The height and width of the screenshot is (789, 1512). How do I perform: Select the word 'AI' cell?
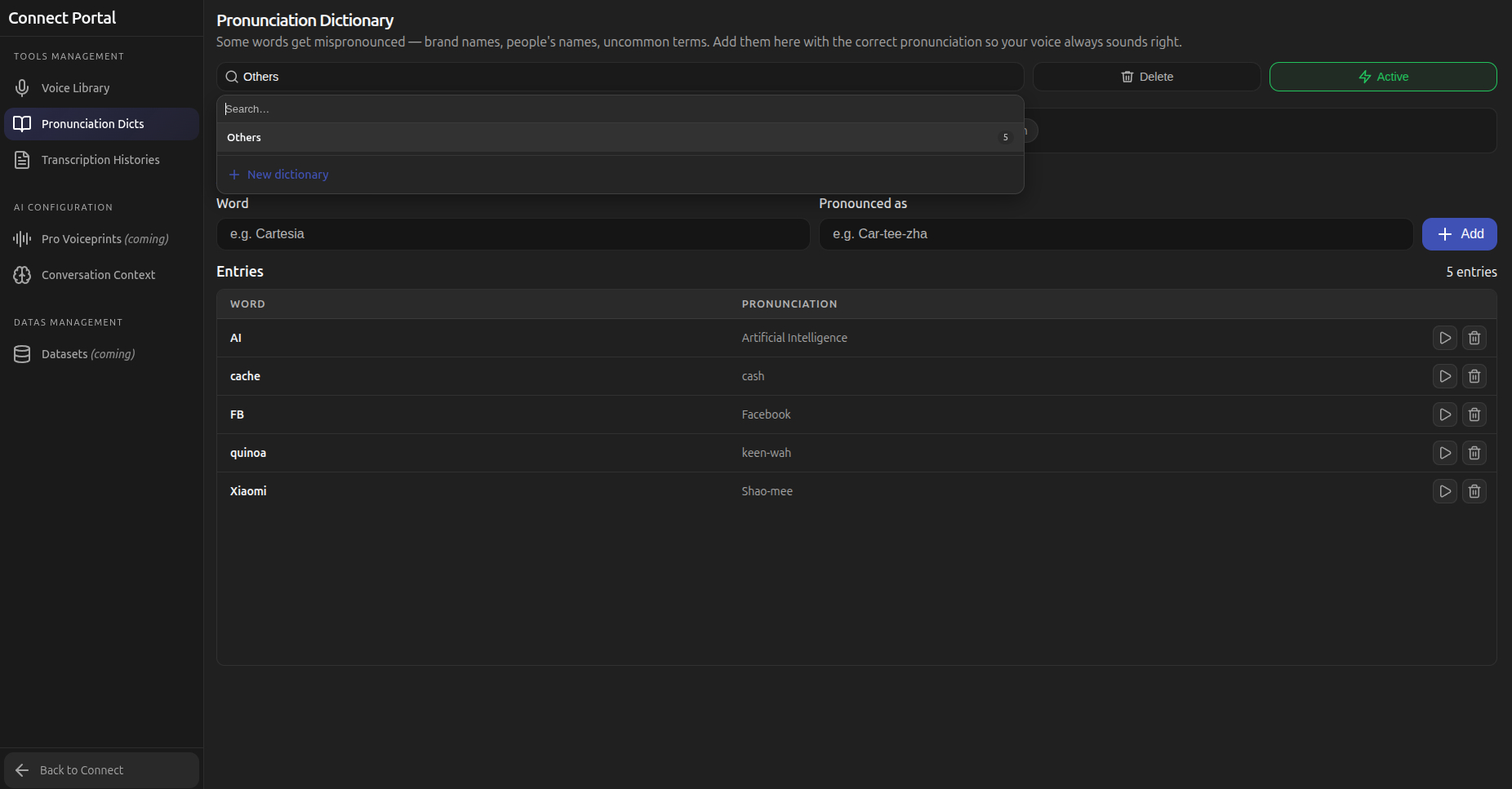point(235,338)
